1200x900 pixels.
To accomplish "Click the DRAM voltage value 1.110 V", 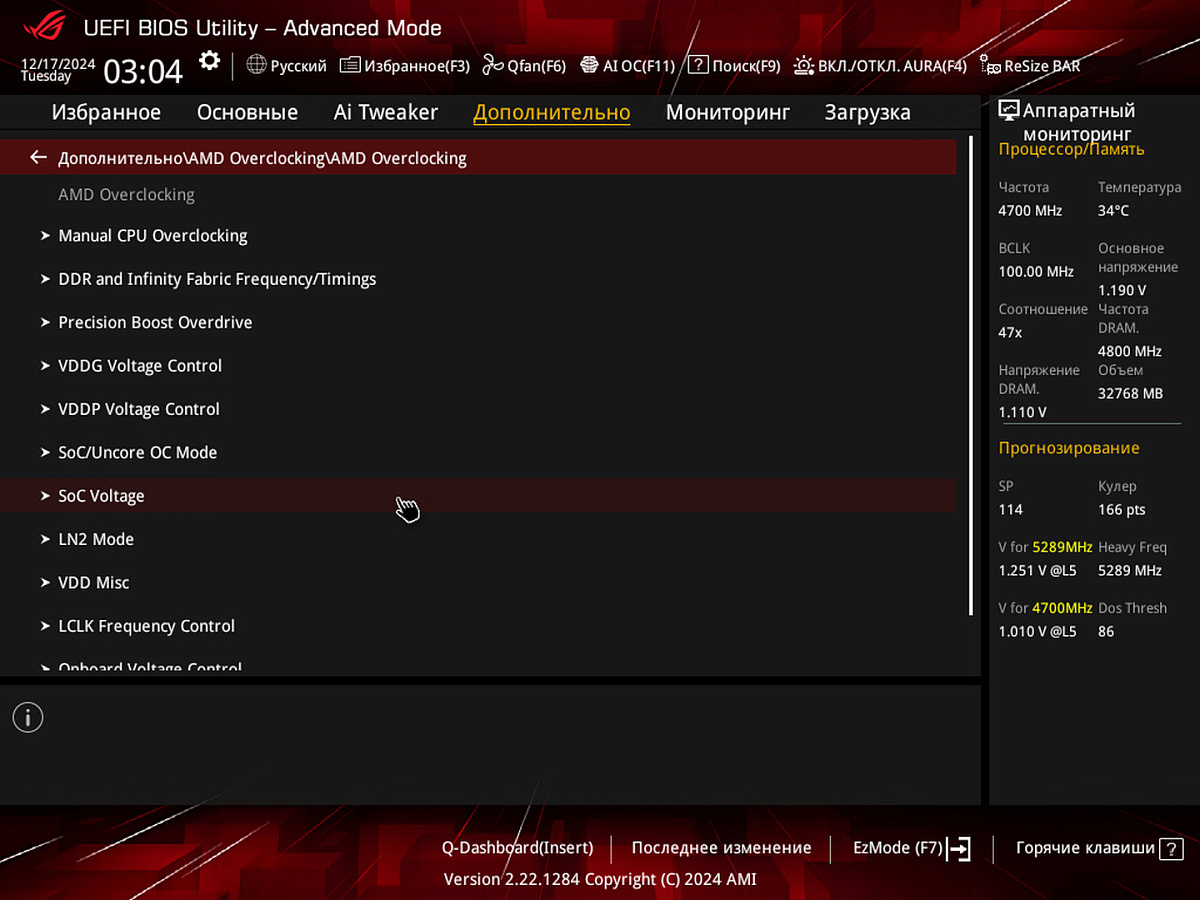I will (x=1022, y=412).
